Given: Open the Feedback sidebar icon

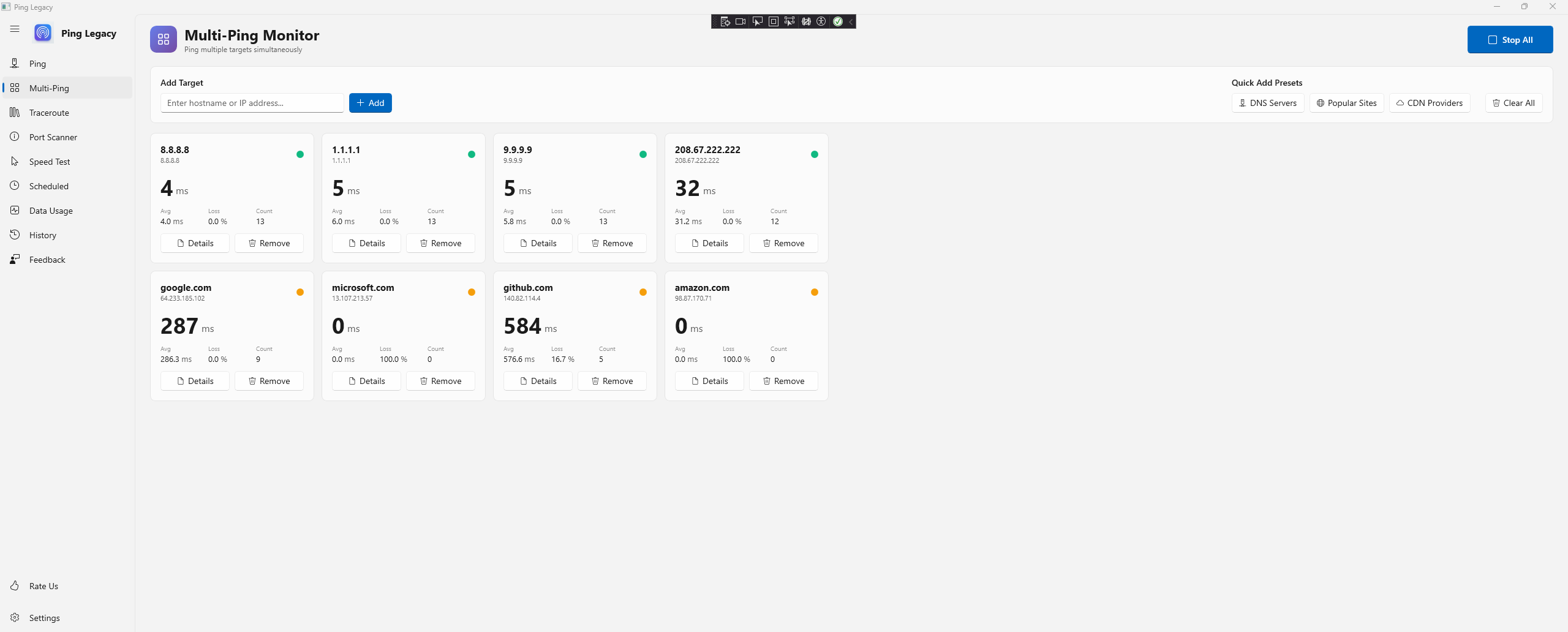Looking at the screenshot, I should click(15, 259).
